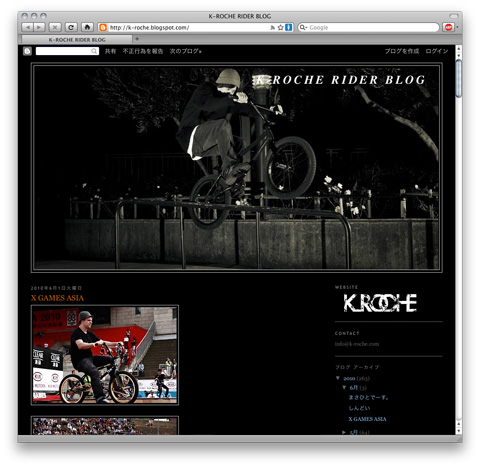
Task: Click the RSS feed icon in address bar
Action: point(272,28)
